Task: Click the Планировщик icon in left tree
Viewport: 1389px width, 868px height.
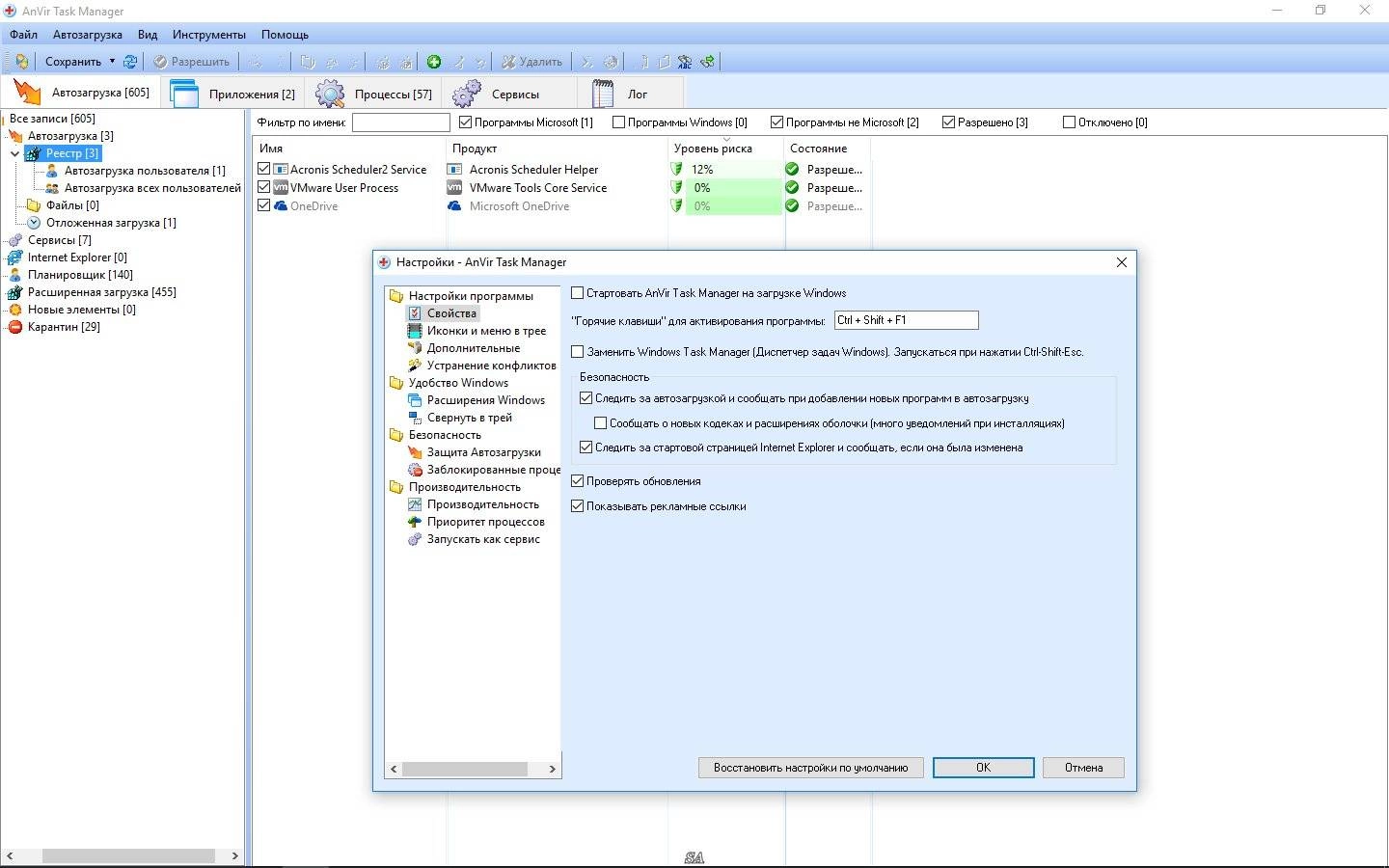Action: coord(15,275)
